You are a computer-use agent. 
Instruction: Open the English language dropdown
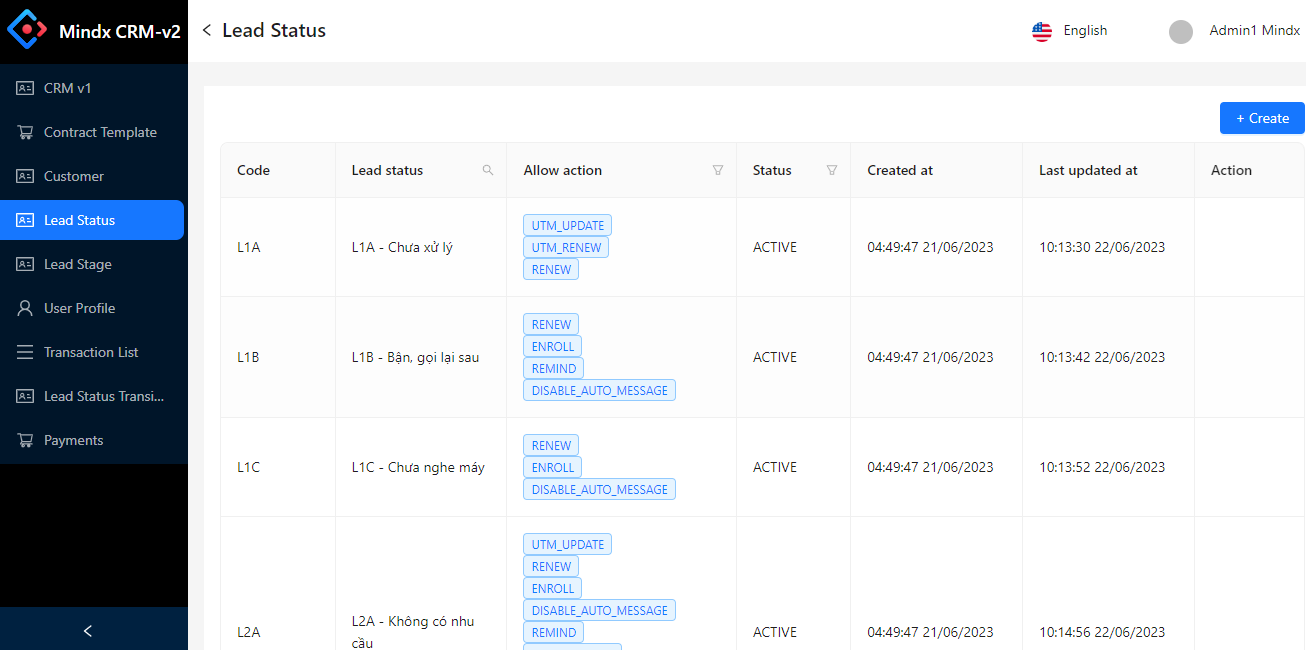(x=1084, y=31)
